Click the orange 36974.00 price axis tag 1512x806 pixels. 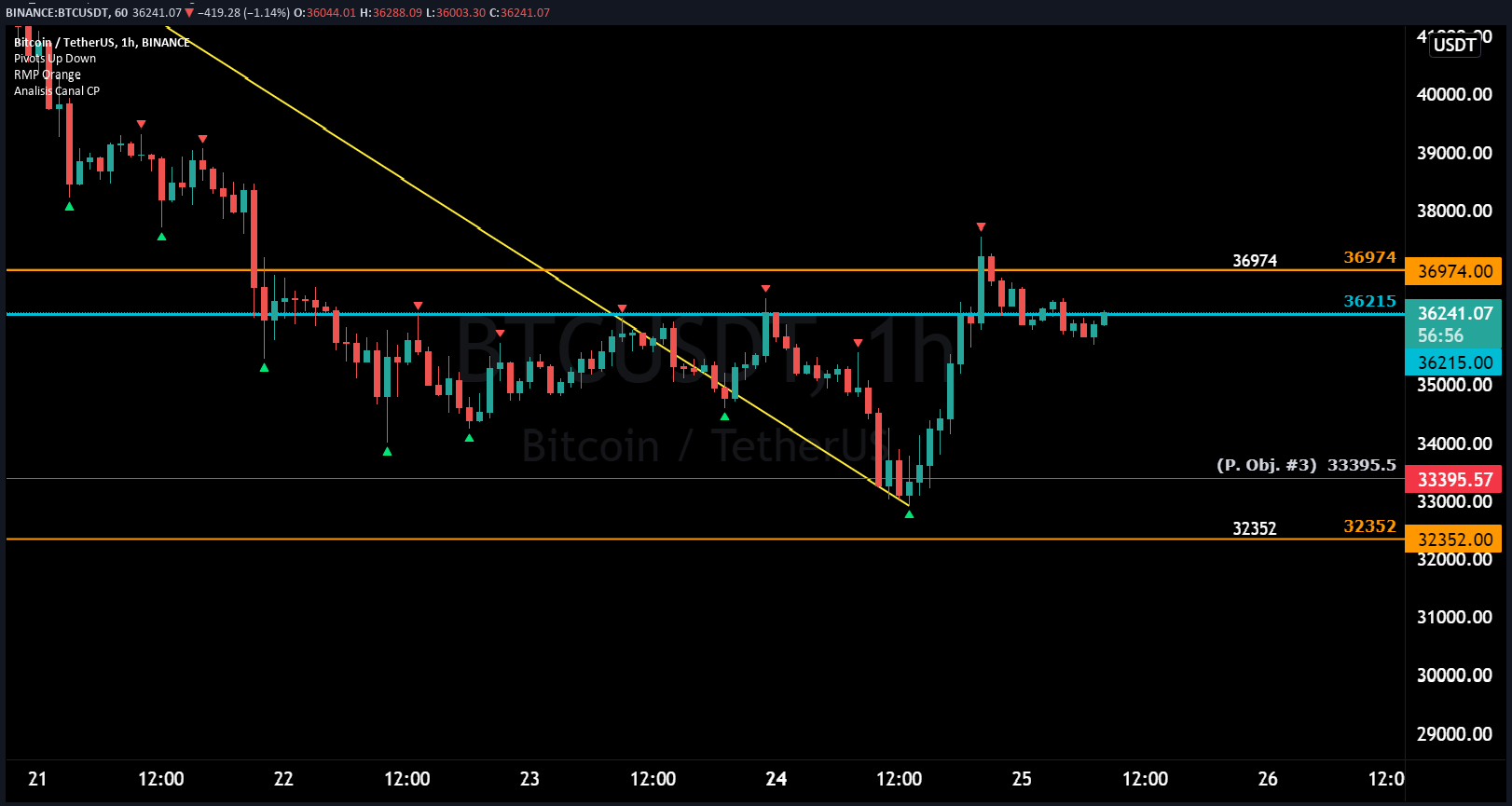point(1453,271)
